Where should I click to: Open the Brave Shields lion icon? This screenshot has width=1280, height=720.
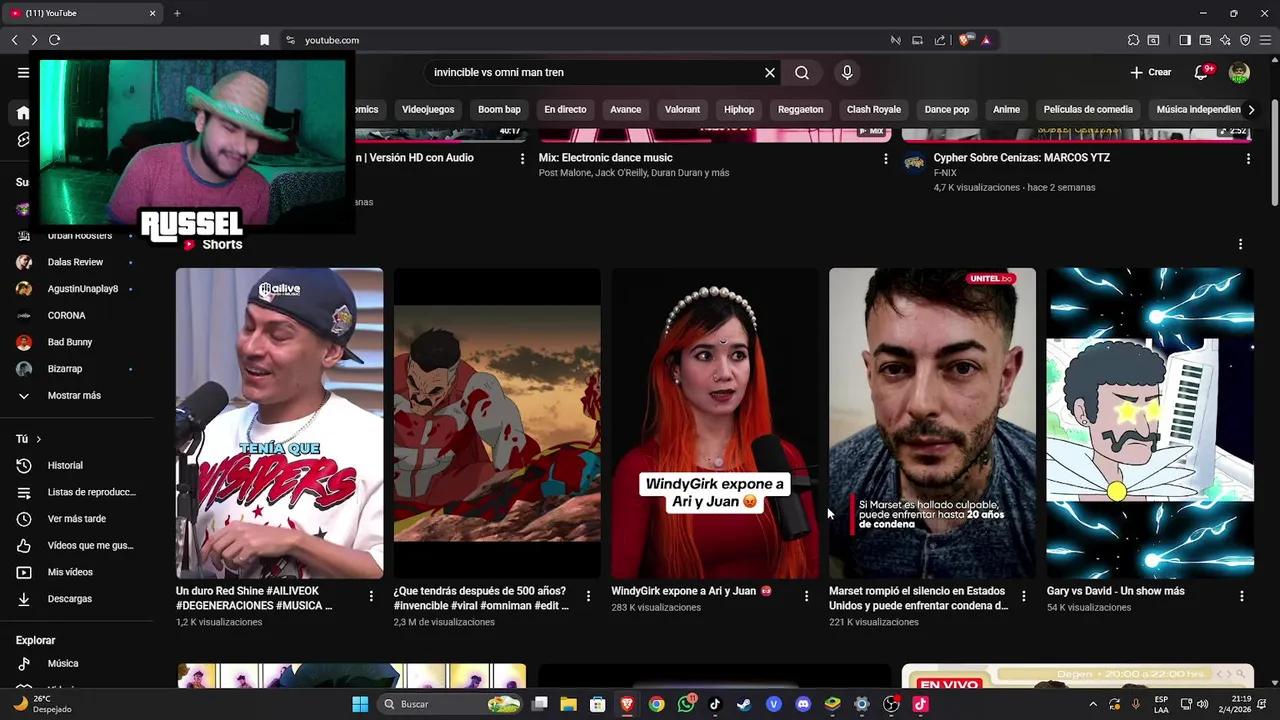tap(964, 40)
